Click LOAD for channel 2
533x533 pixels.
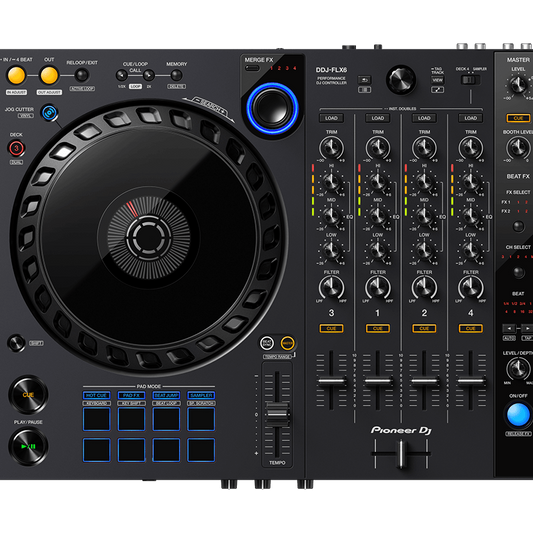coord(424,118)
